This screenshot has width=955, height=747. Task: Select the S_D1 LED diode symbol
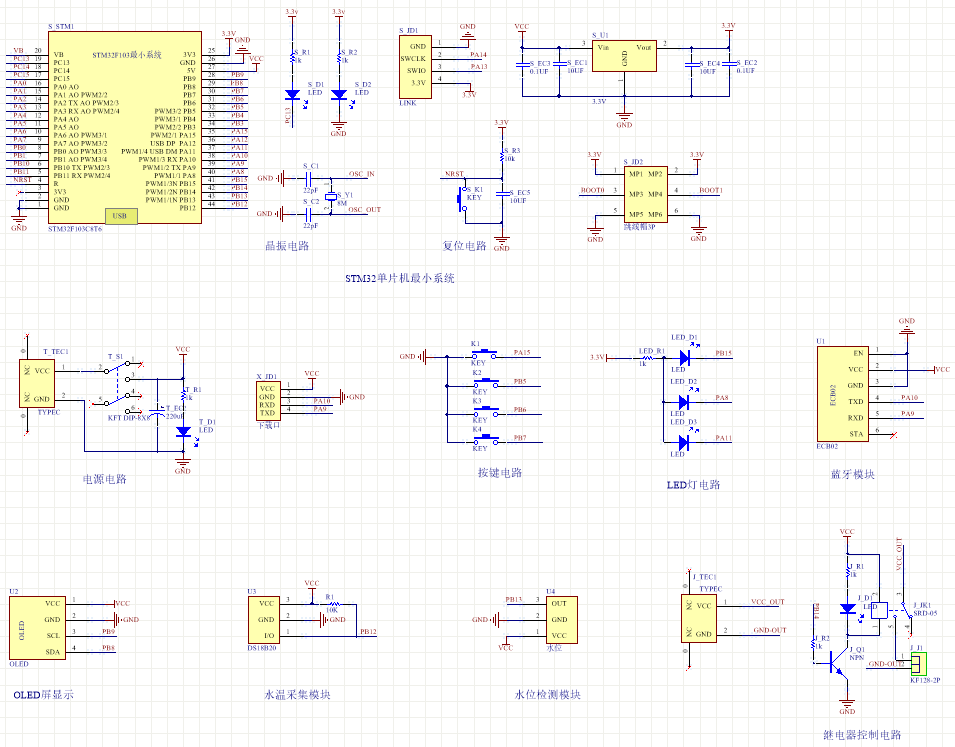(293, 94)
